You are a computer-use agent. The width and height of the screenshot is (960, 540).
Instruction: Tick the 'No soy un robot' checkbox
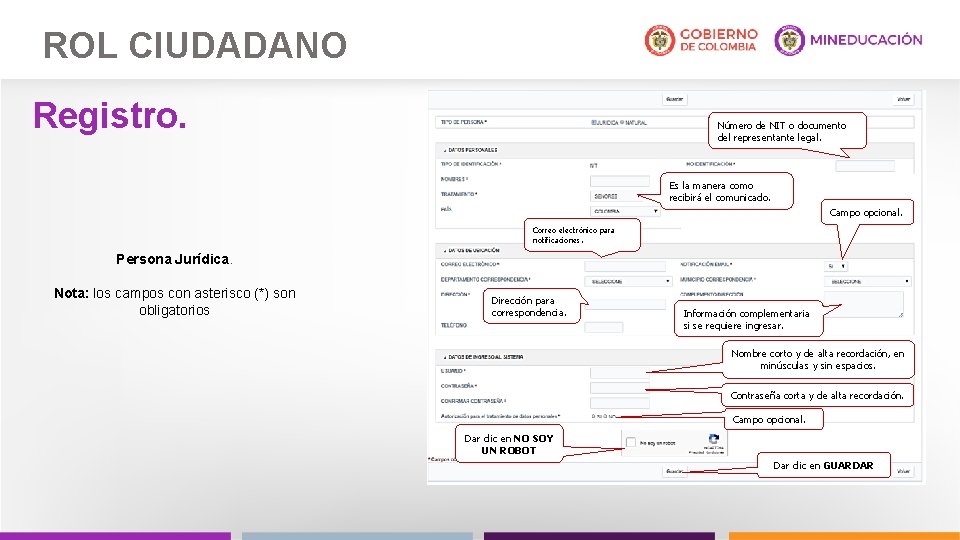(x=631, y=442)
